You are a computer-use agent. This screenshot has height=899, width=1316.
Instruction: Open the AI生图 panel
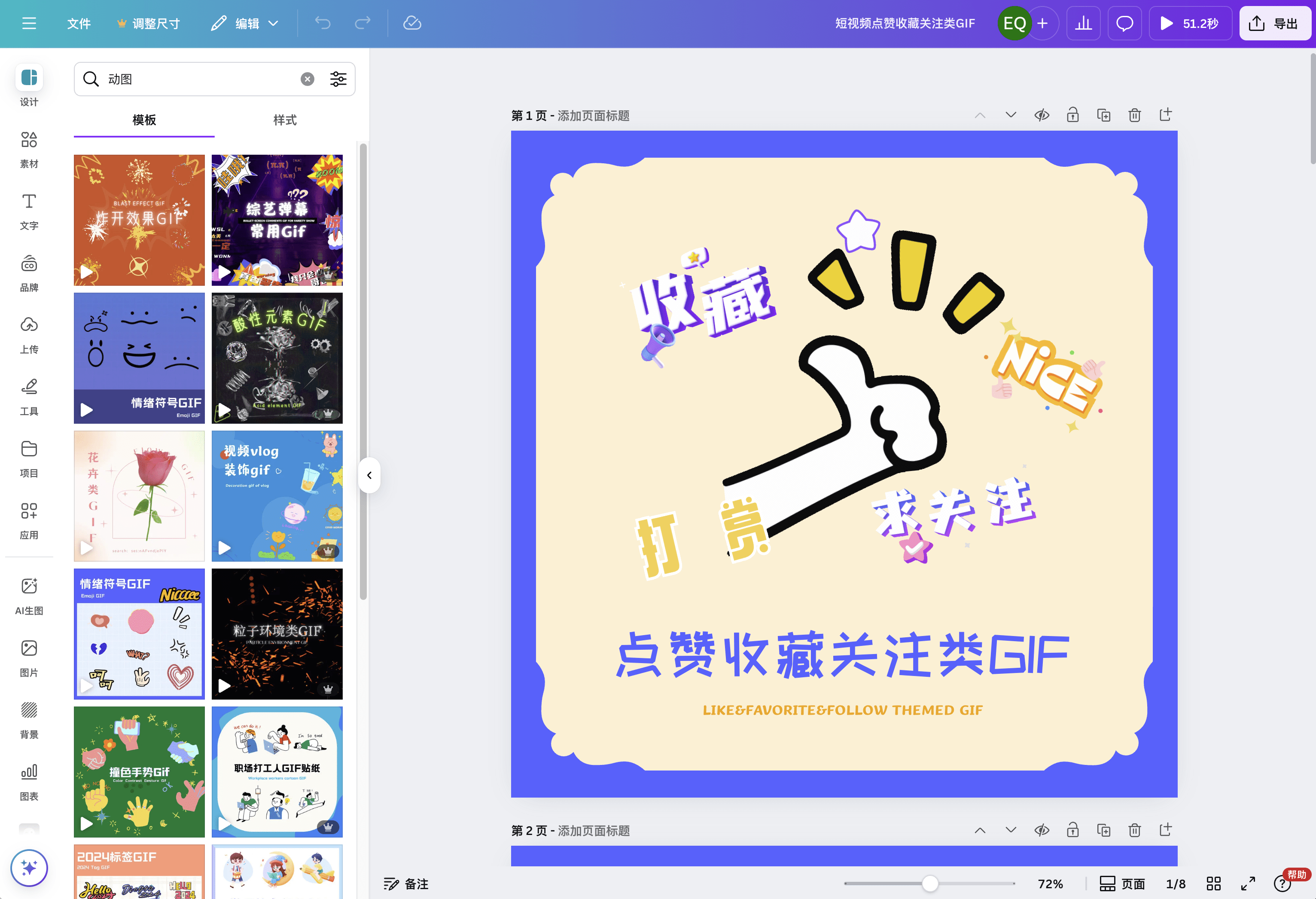29,596
